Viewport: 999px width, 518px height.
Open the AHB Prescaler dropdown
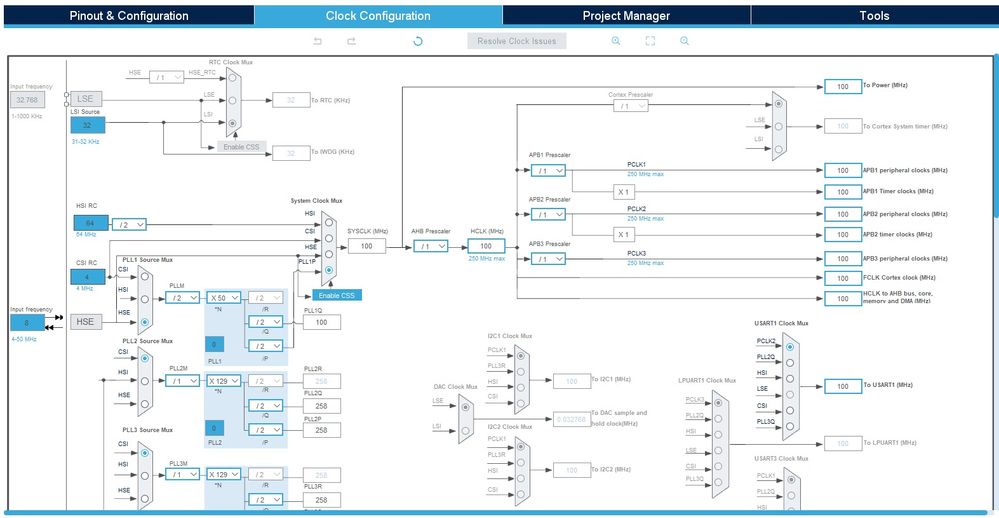[x=431, y=246]
